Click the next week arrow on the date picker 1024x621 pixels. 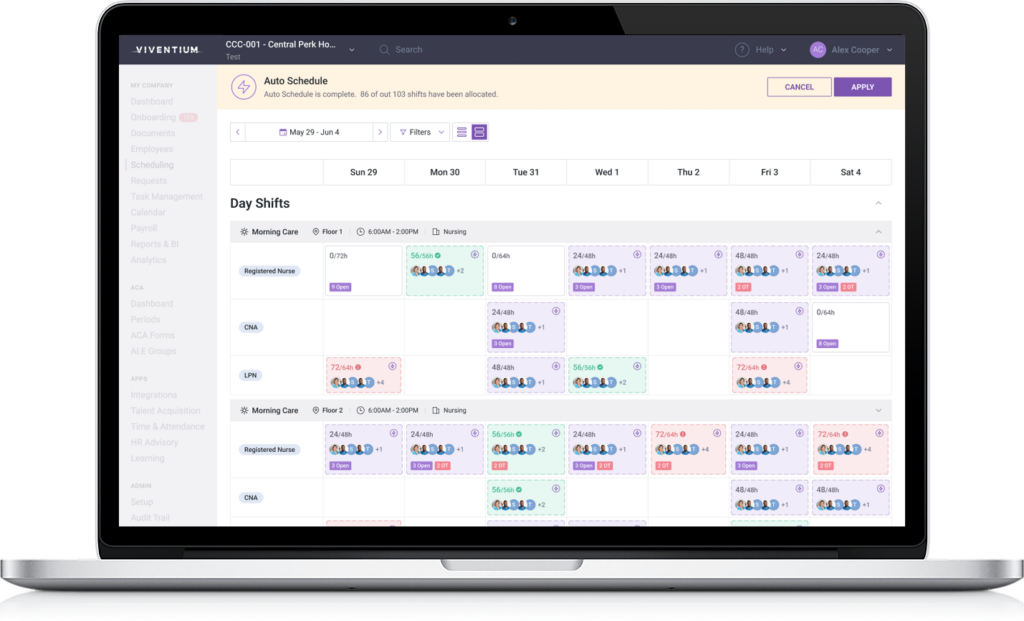[x=380, y=131]
